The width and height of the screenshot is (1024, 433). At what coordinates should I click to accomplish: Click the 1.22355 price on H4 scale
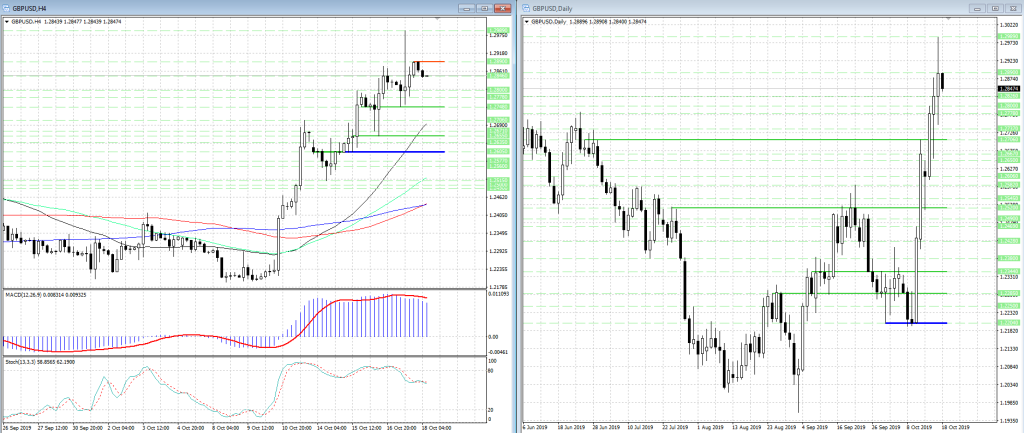[498, 268]
